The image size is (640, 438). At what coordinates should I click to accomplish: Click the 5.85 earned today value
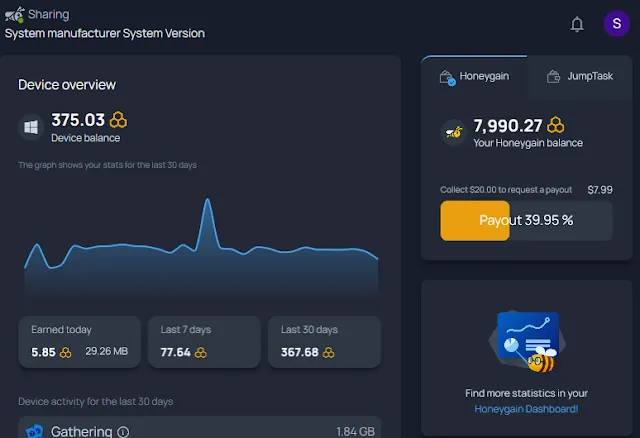43,352
